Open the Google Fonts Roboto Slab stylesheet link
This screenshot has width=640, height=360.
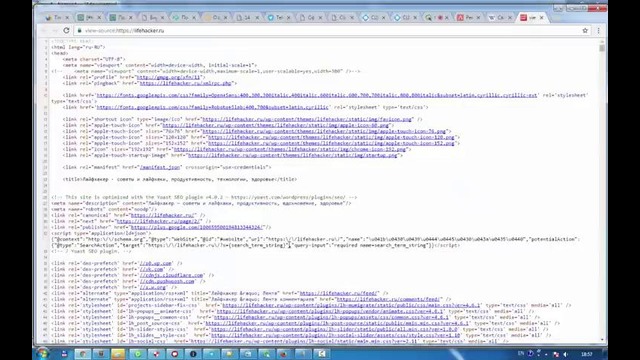coord(212,107)
